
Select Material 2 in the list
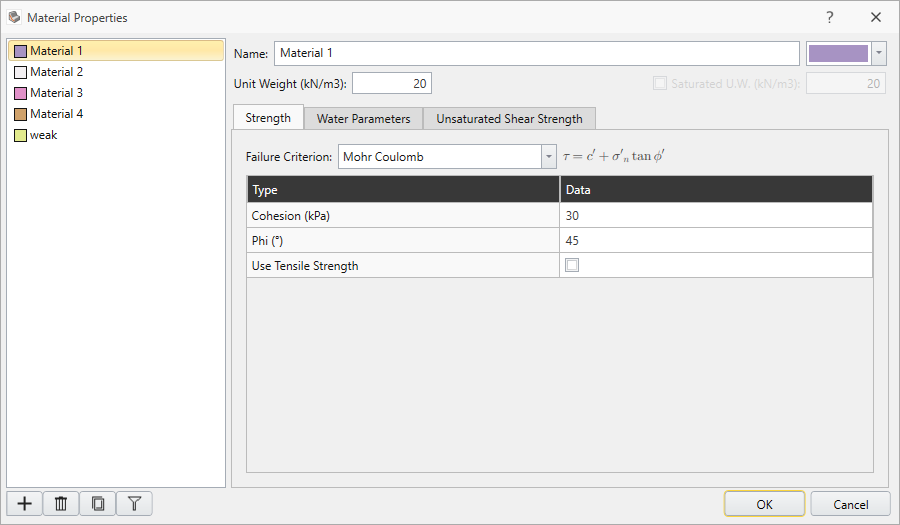click(x=56, y=72)
